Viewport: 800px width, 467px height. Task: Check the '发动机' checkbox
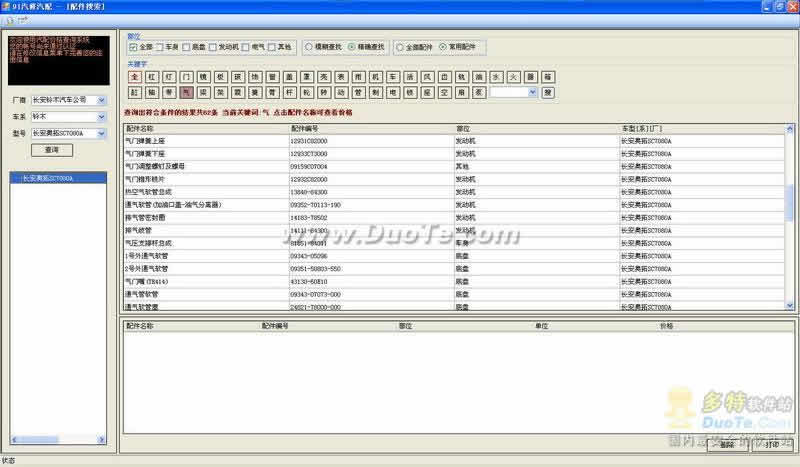coord(213,47)
